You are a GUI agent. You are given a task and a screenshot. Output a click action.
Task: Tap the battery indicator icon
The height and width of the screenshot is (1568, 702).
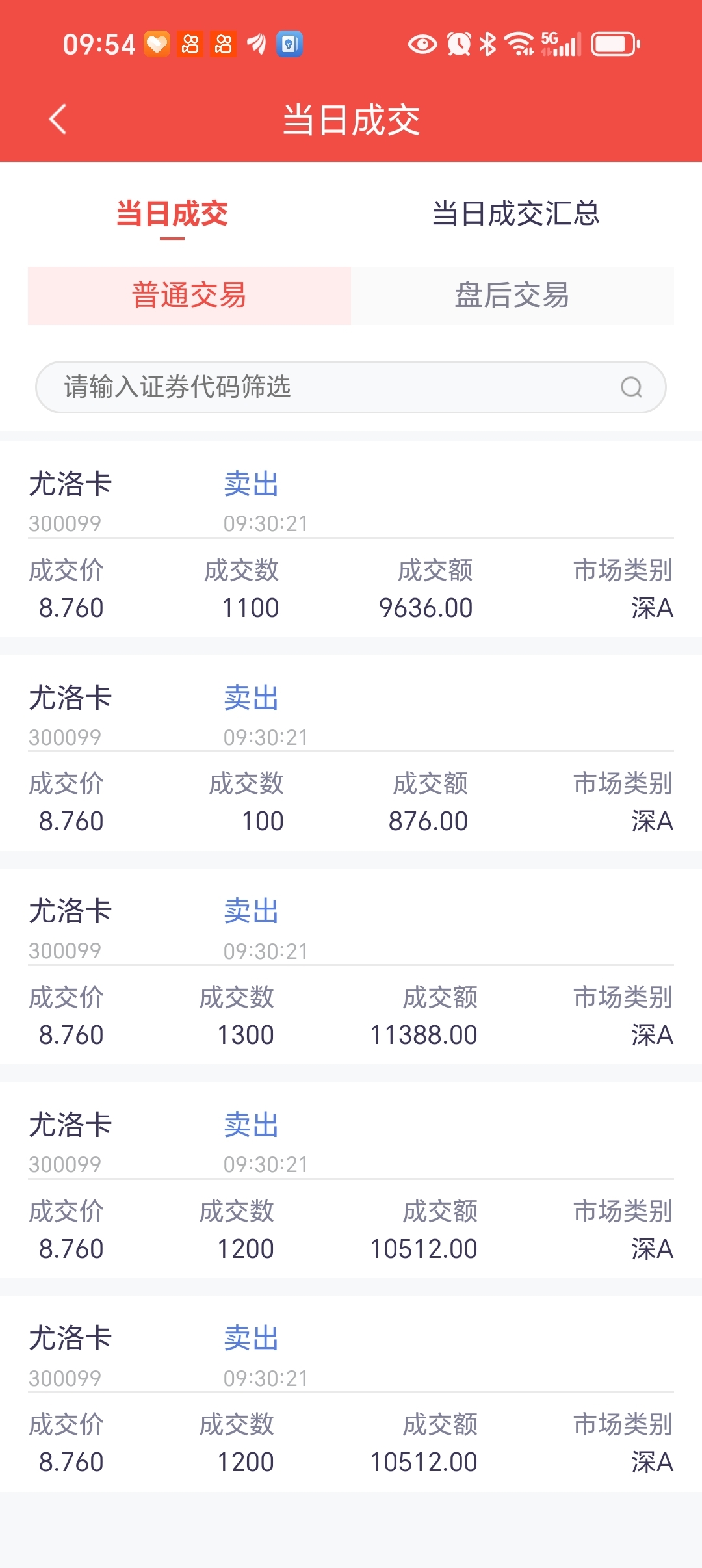click(616, 44)
